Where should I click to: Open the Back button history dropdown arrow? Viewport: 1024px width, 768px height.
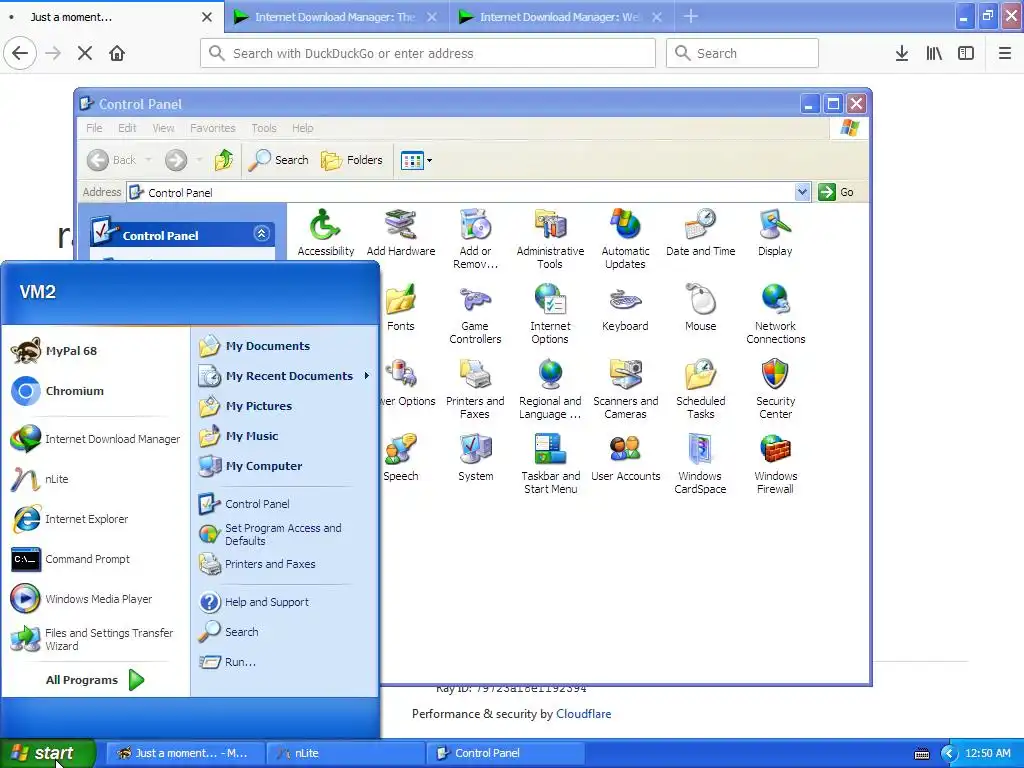tap(148, 160)
